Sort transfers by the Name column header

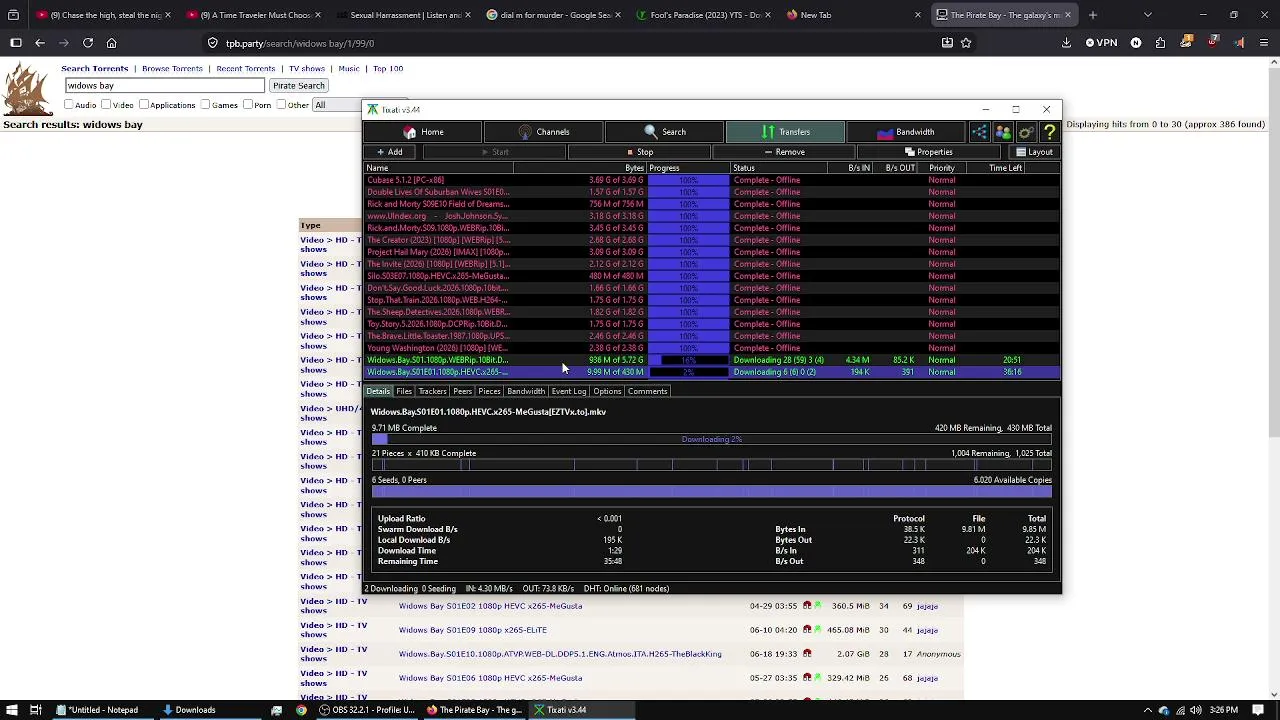tap(440, 168)
